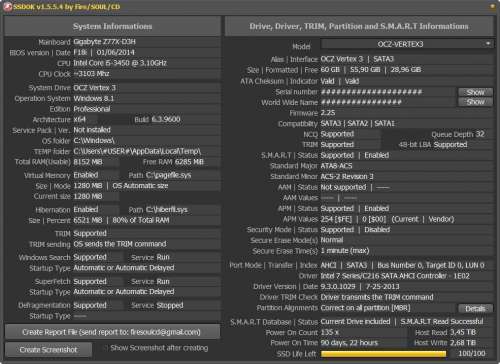Select driver date 7-25-2013

(x=383, y=287)
